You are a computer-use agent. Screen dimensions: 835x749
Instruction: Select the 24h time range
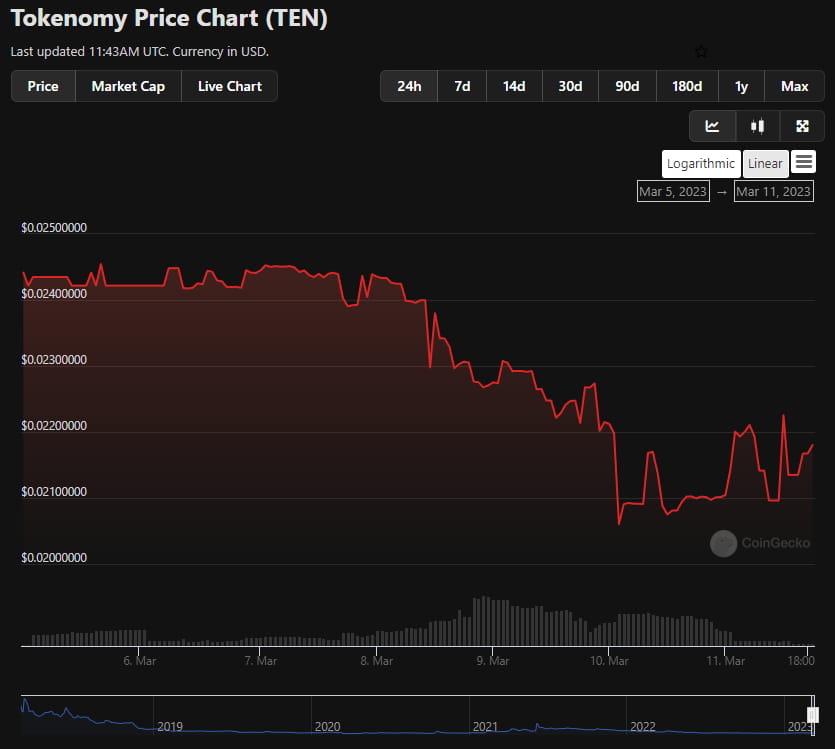click(409, 86)
